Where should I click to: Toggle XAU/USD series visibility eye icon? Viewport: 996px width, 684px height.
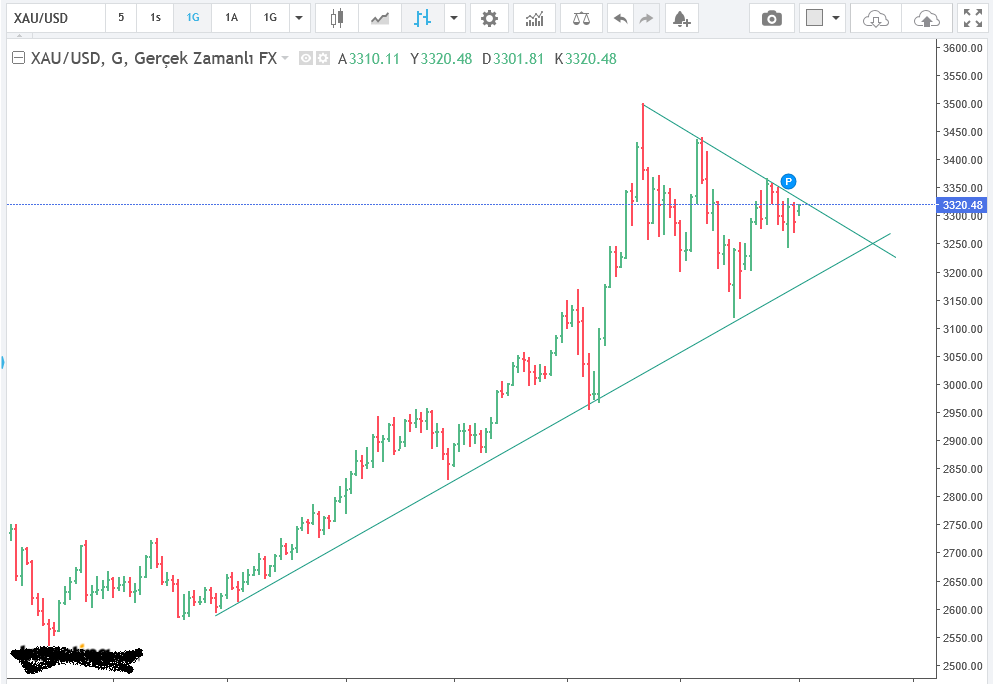tap(307, 59)
